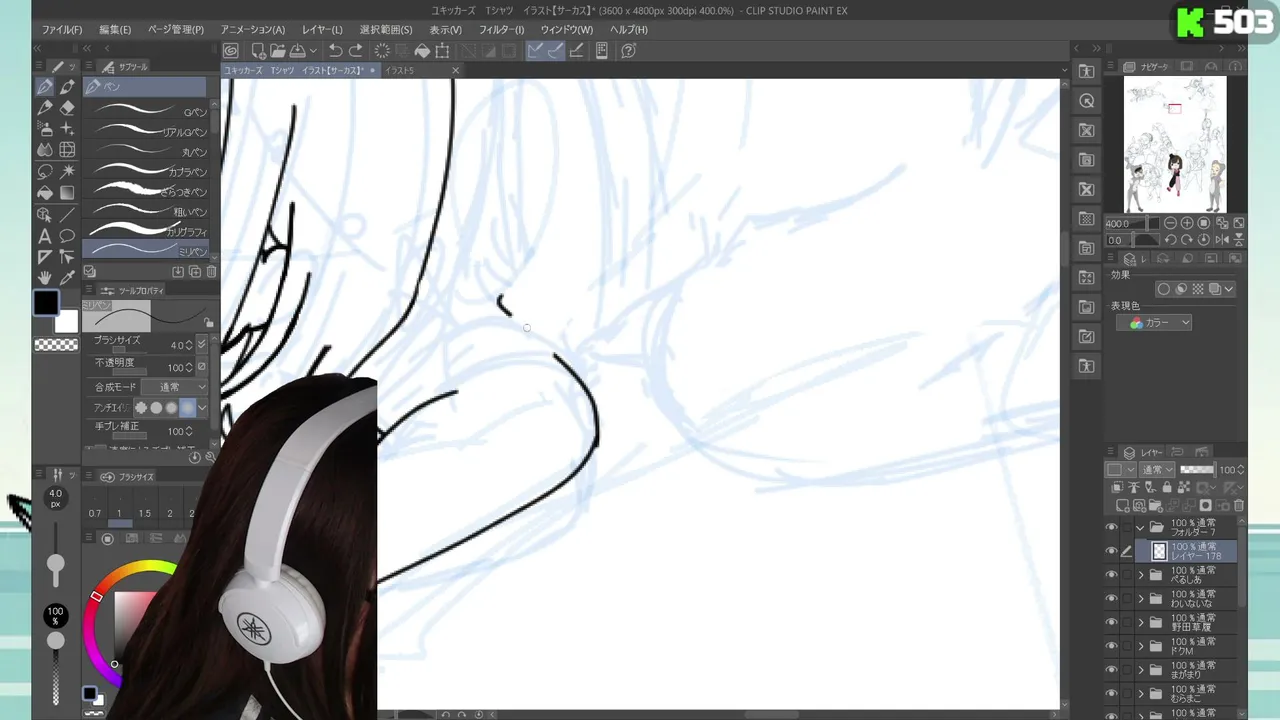
Task: Flip canvas horizontally in Navigator
Action: [1223, 240]
